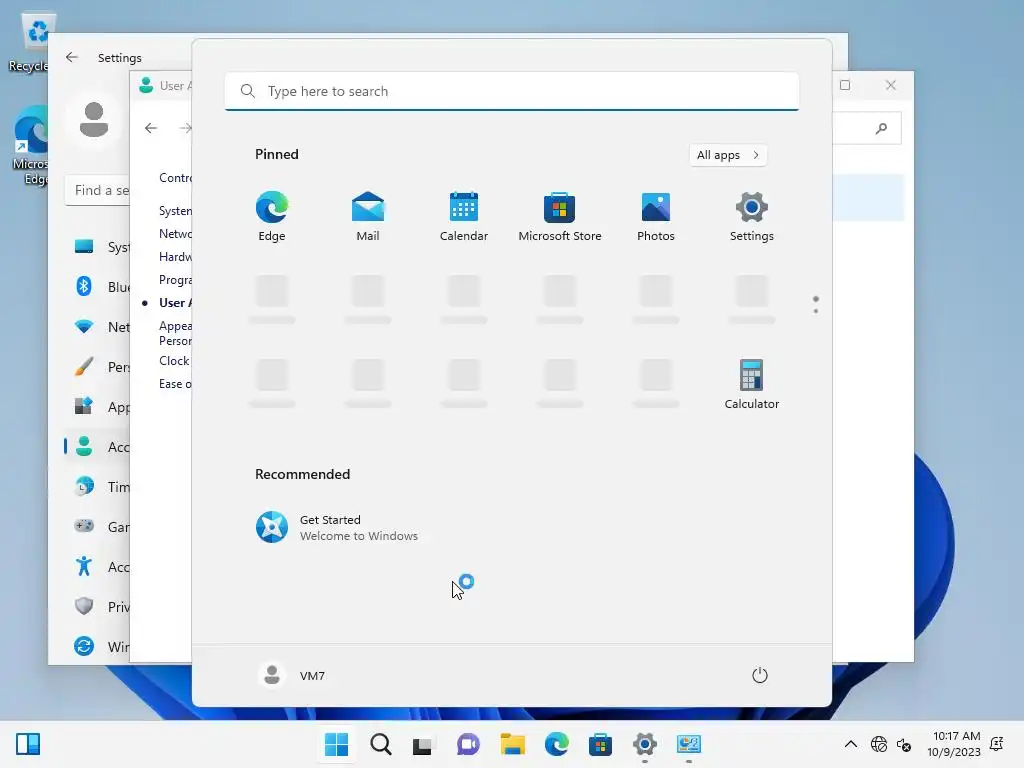Viewport: 1024px width, 768px height.
Task: Open Task View on taskbar
Action: point(423,744)
